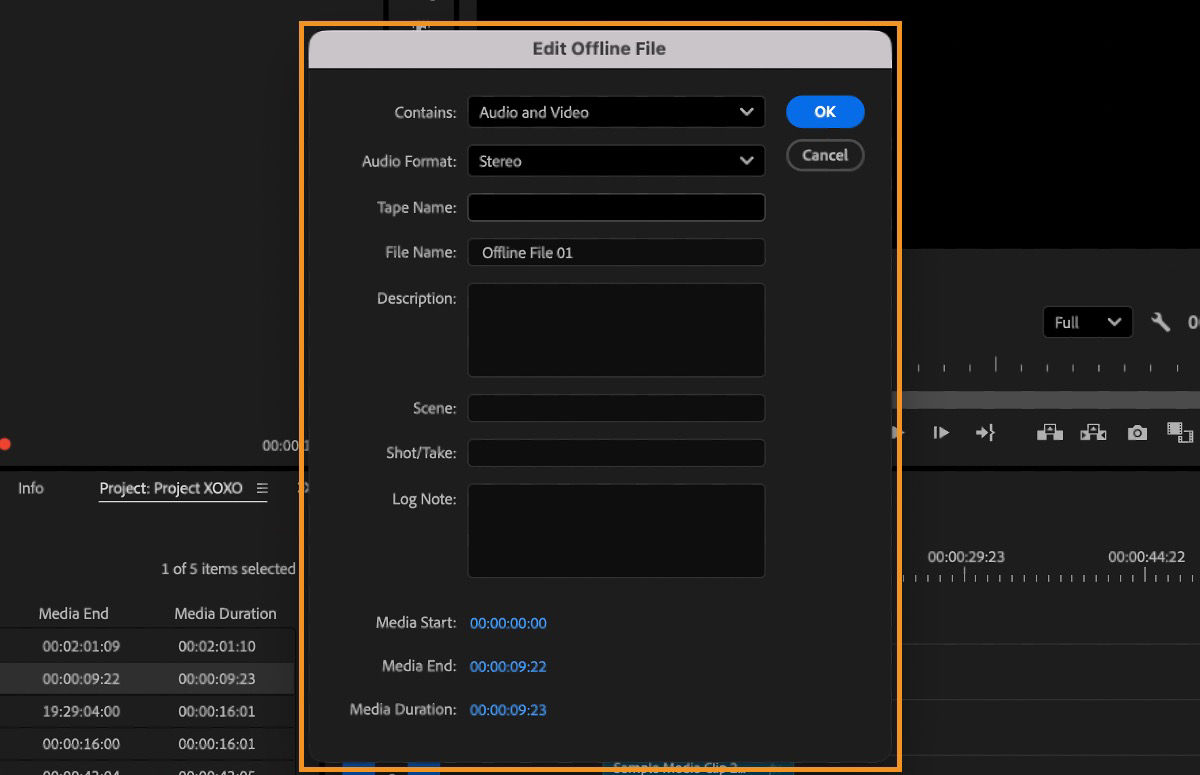This screenshot has width=1200, height=775.
Task: Open the Audio Format dropdown showing Stereo
Action: (616, 161)
